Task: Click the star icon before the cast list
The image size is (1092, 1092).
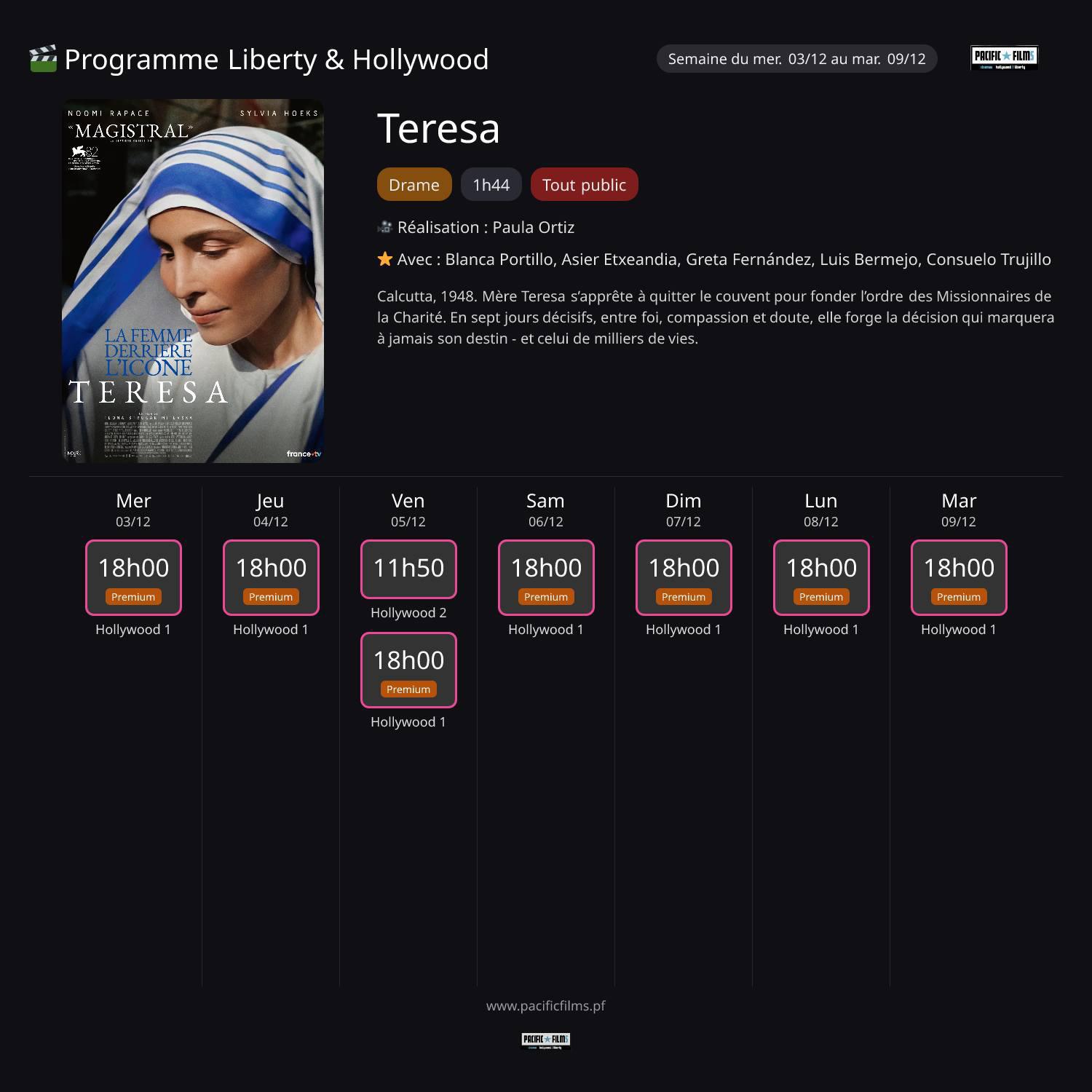Action: 385,259
